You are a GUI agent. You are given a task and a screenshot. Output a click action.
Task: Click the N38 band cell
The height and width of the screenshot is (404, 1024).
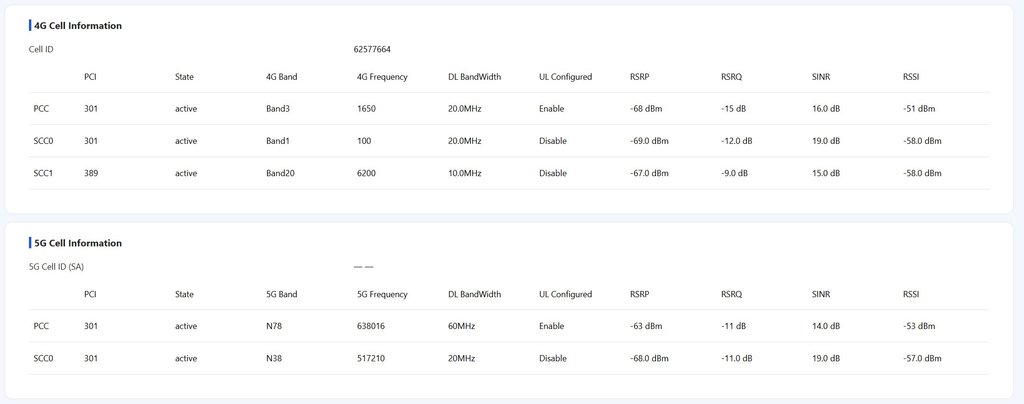pos(275,358)
